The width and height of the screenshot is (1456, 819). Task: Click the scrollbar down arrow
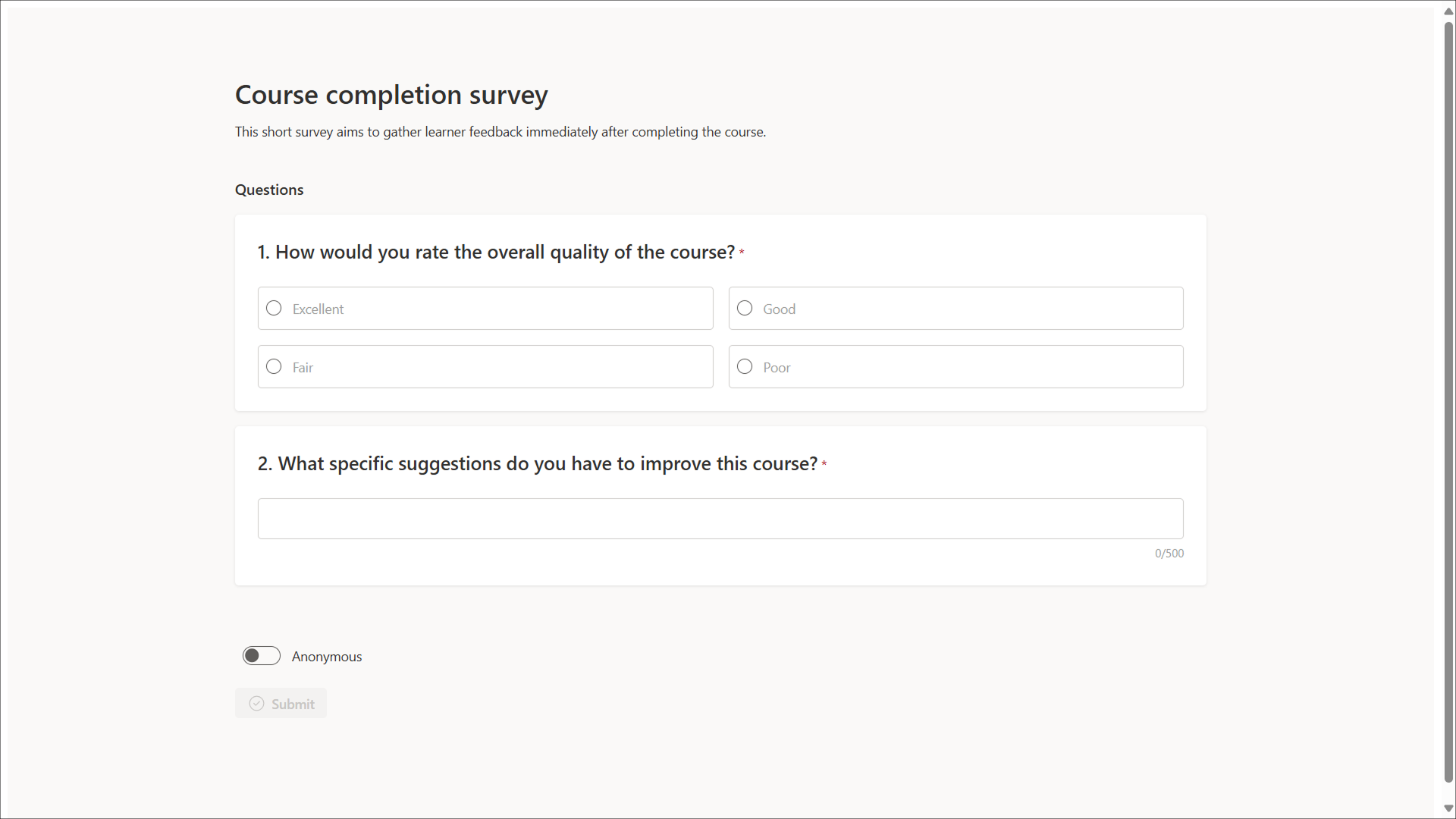[1448, 808]
